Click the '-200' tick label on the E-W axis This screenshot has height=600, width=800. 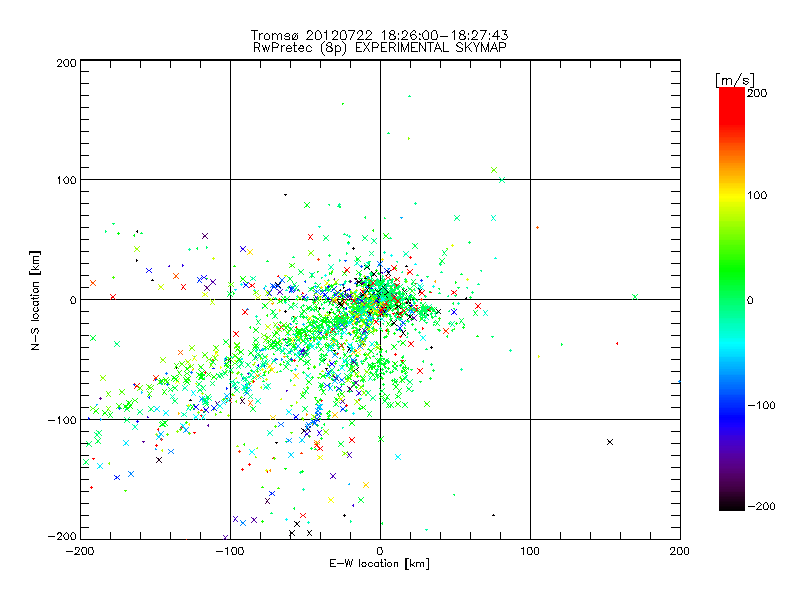(x=80, y=552)
